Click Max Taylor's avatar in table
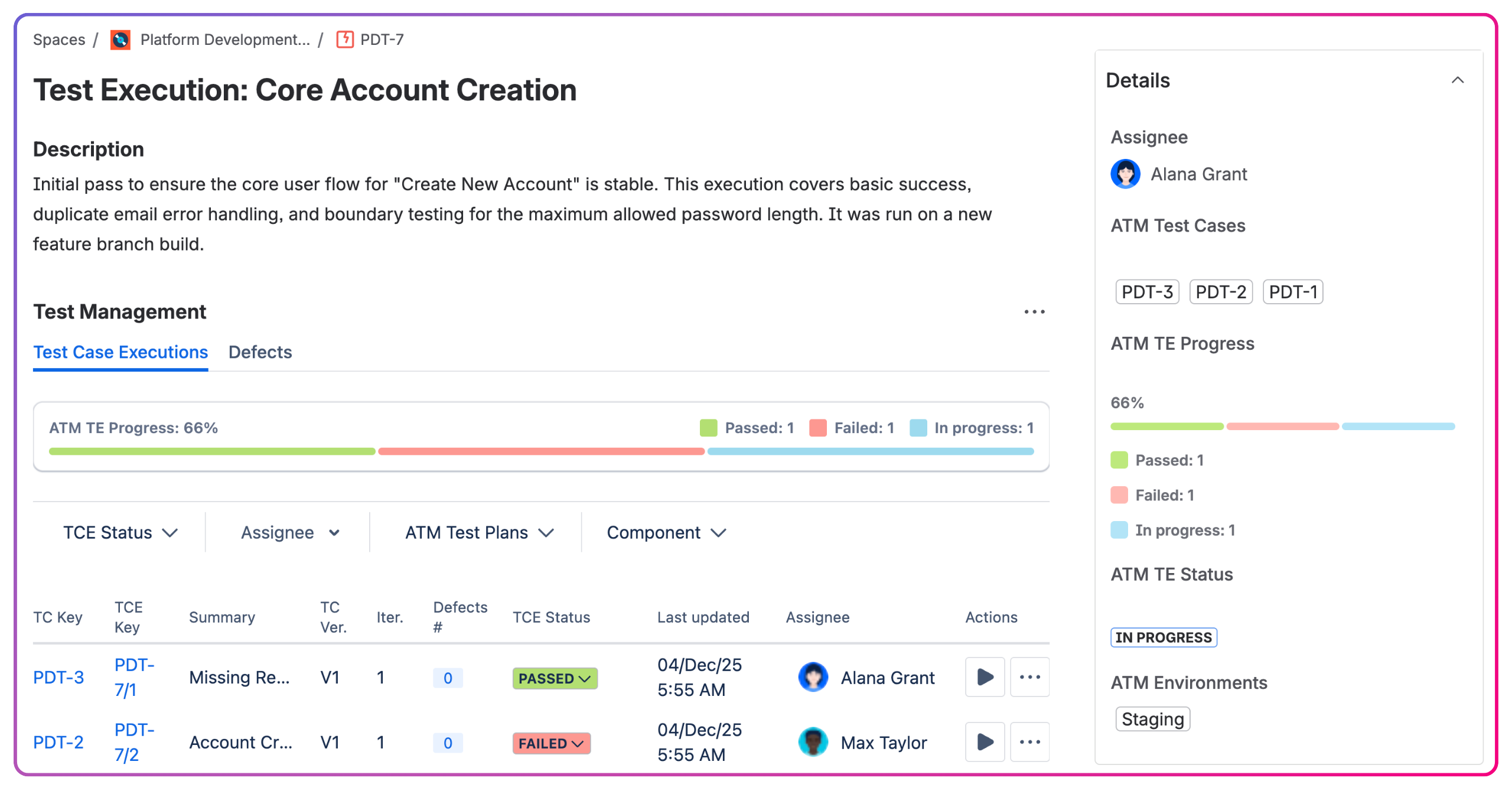1512x794 pixels. click(813, 742)
